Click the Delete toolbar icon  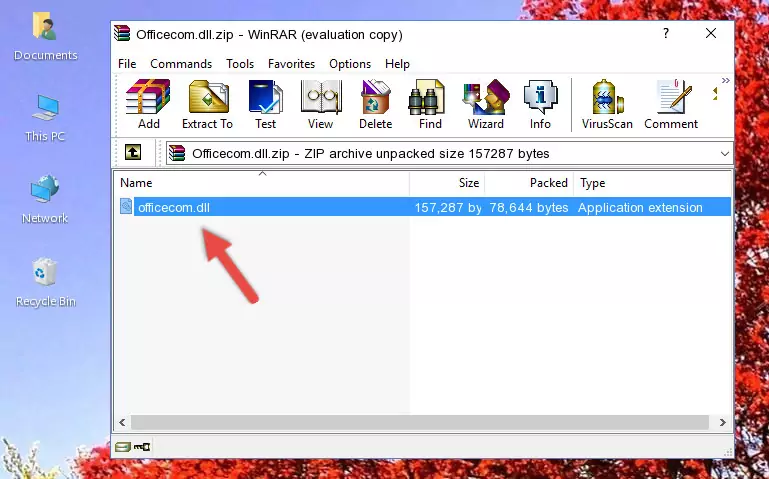coord(376,104)
